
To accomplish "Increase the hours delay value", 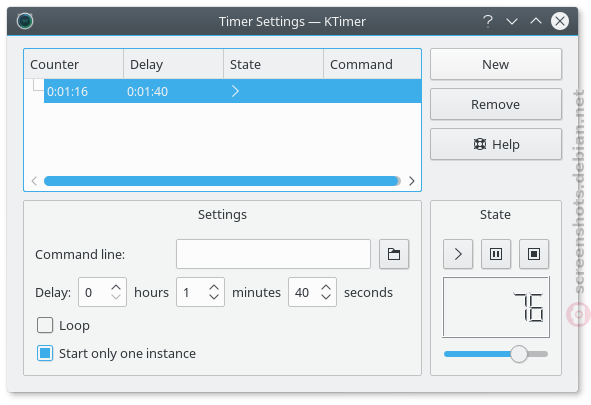I will 116,288.
